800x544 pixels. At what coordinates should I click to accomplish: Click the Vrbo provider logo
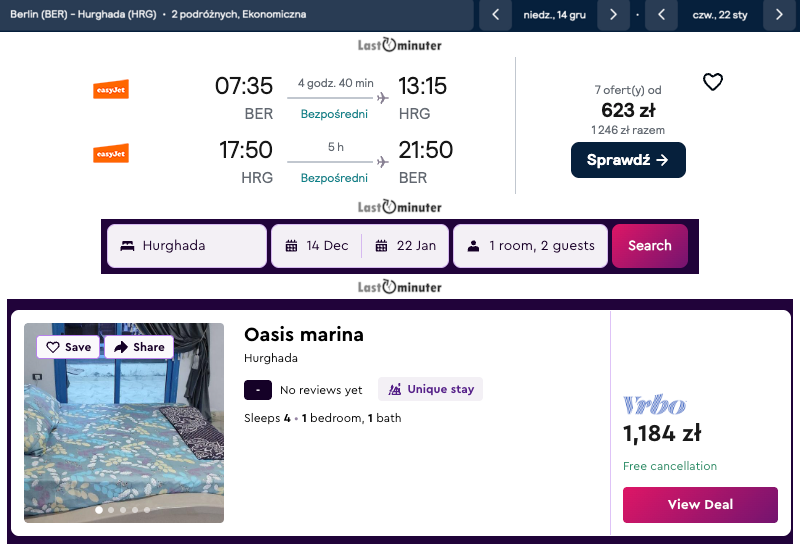(654, 405)
